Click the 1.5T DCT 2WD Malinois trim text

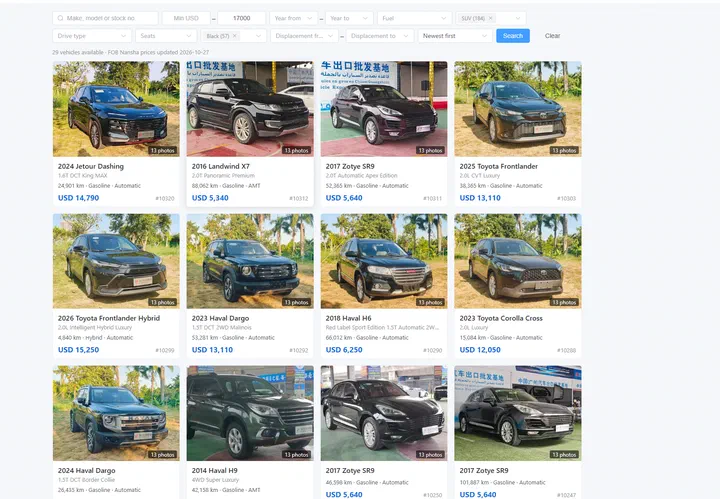222,328
